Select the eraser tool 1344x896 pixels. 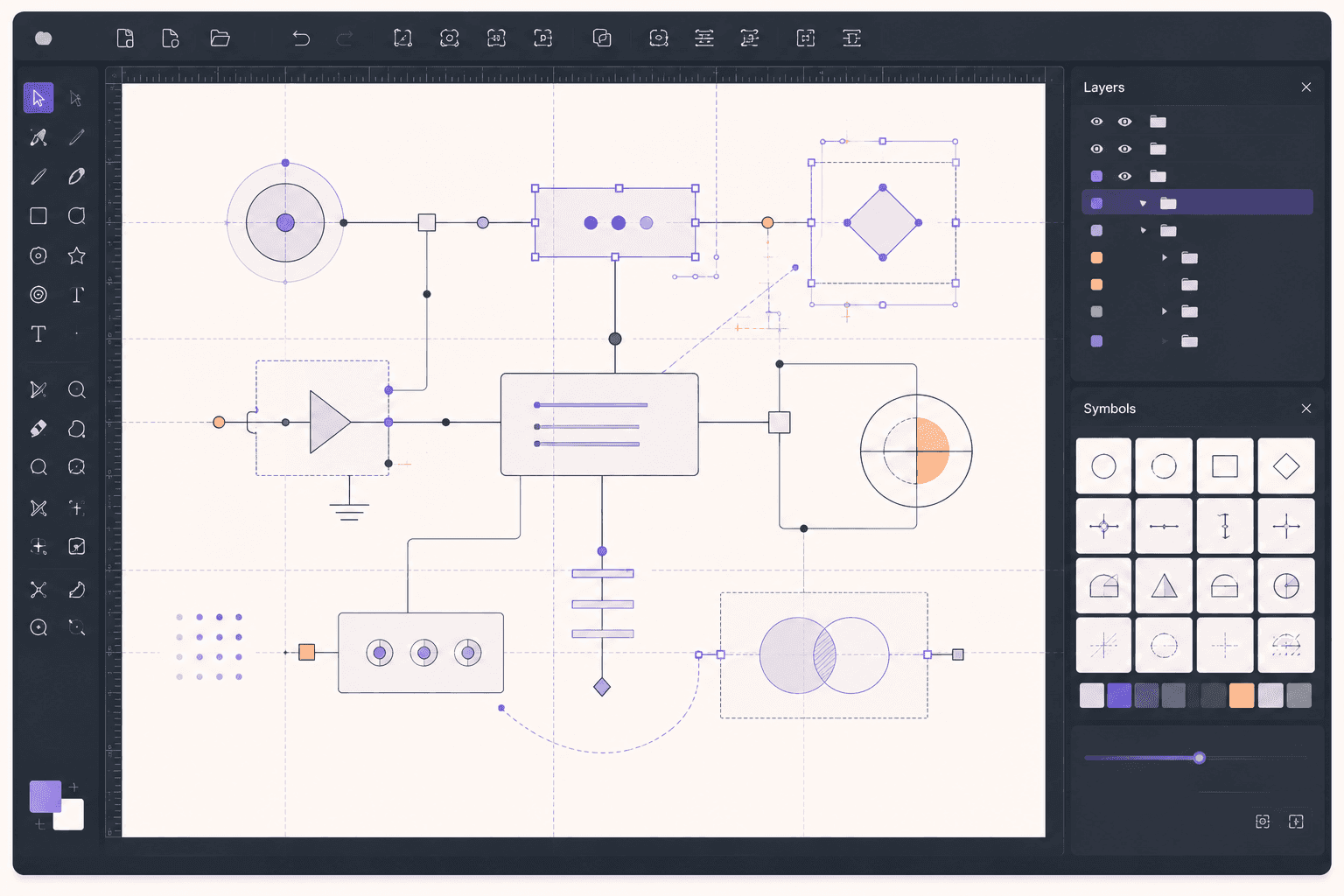coord(38,429)
